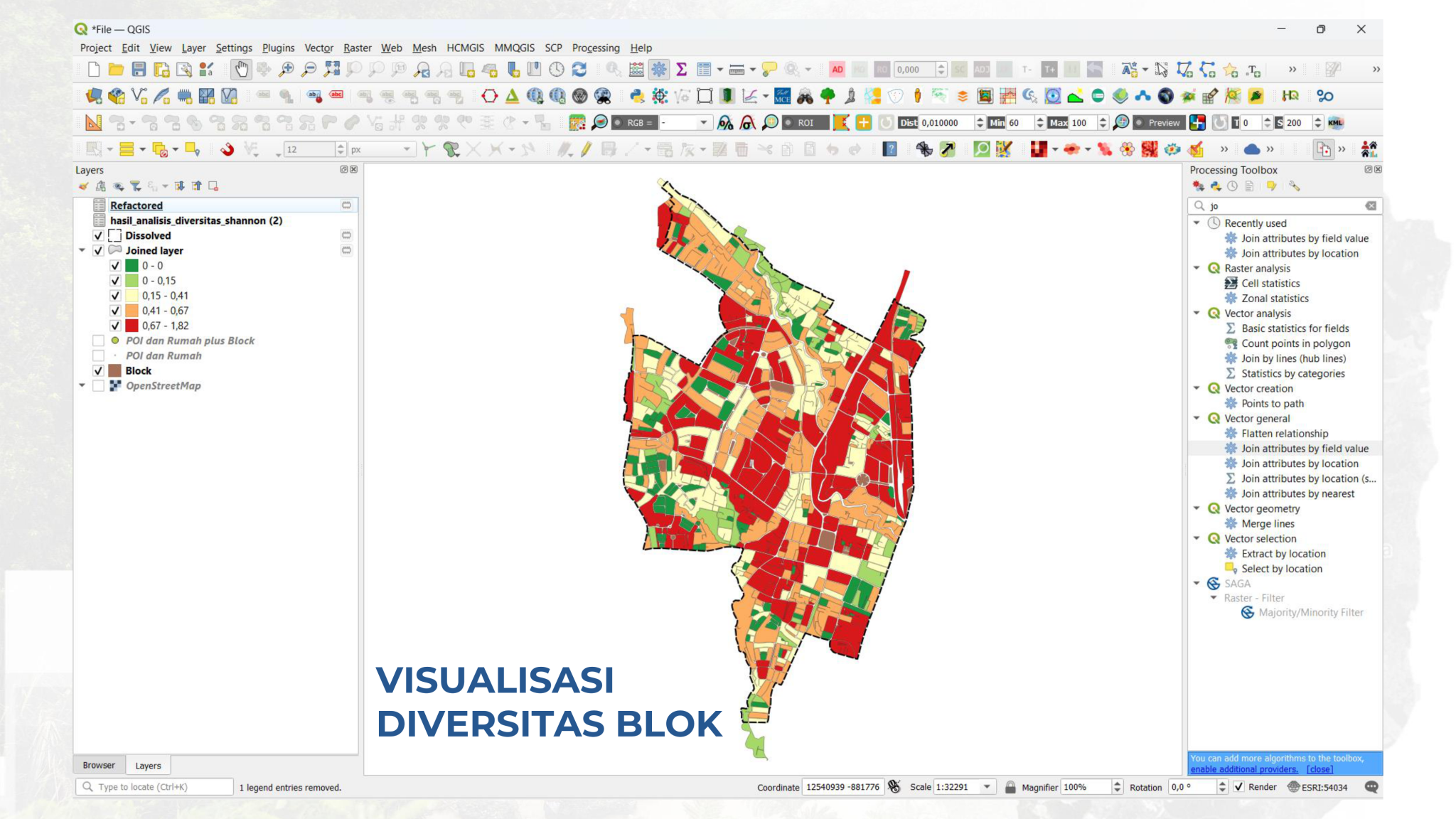Run Join attributes by field value algorithm

1305,449
